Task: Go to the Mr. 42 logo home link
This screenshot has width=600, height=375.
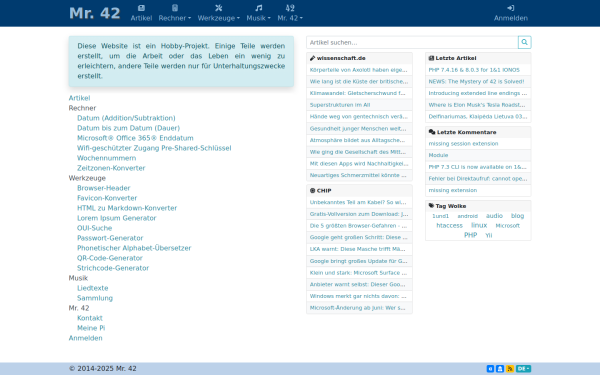Action: point(95,13)
